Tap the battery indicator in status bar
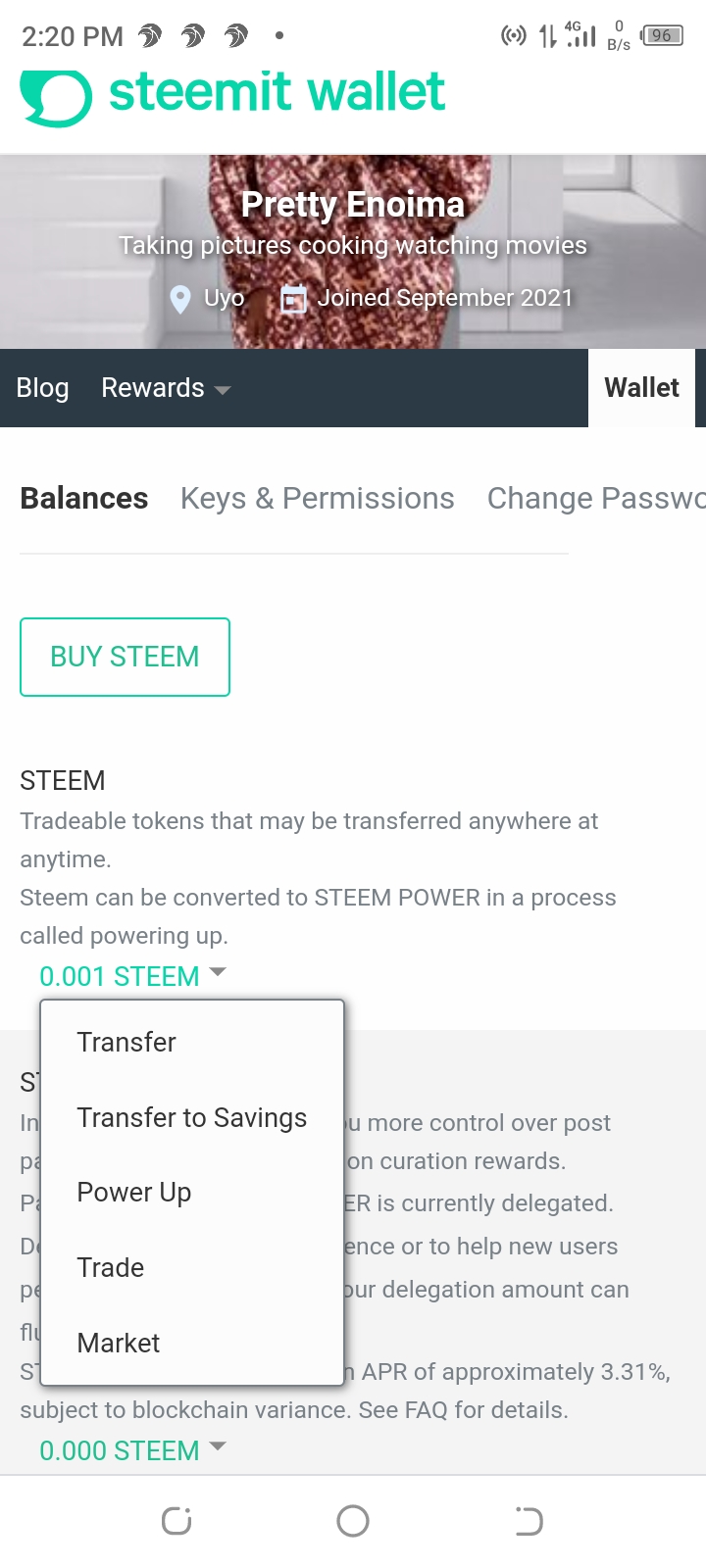 click(x=661, y=36)
